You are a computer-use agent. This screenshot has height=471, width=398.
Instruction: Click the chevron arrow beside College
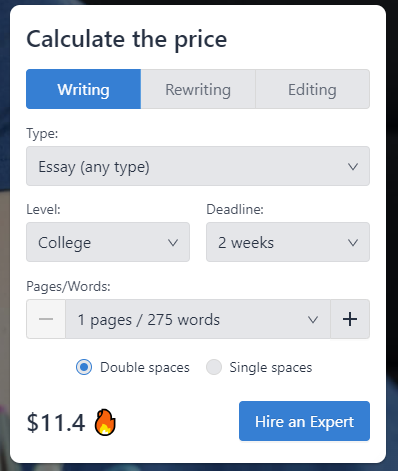(x=173, y=242)
